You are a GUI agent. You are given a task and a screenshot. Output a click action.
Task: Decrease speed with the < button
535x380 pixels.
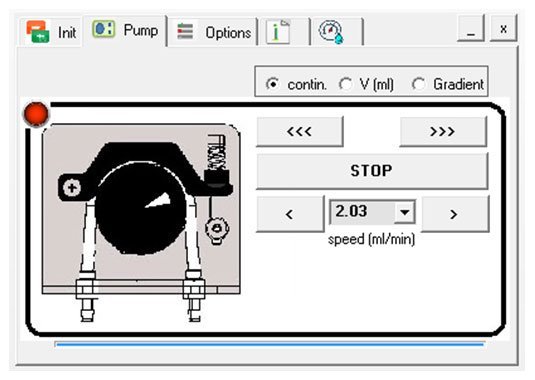click(290, 214)
